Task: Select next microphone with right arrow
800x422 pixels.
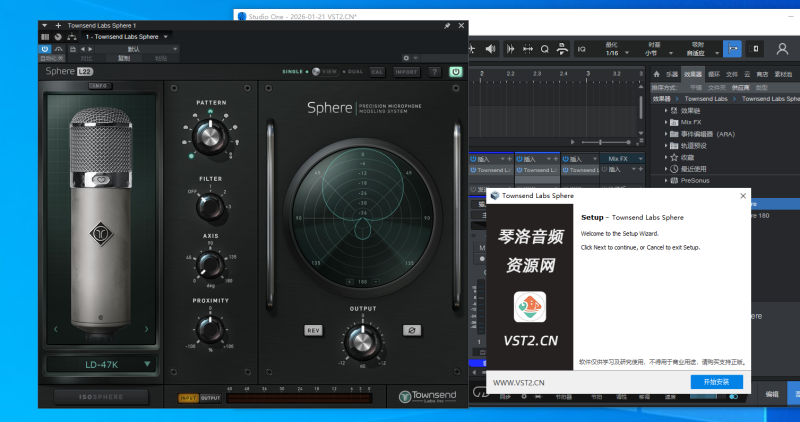Action: [147, 328]
